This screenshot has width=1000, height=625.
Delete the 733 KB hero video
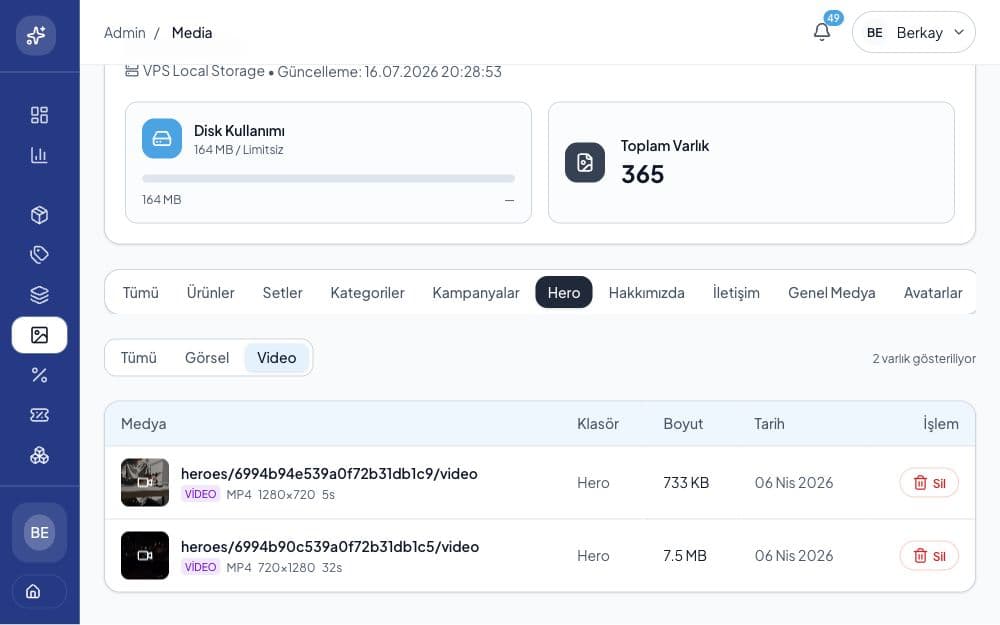click(929, 483)
